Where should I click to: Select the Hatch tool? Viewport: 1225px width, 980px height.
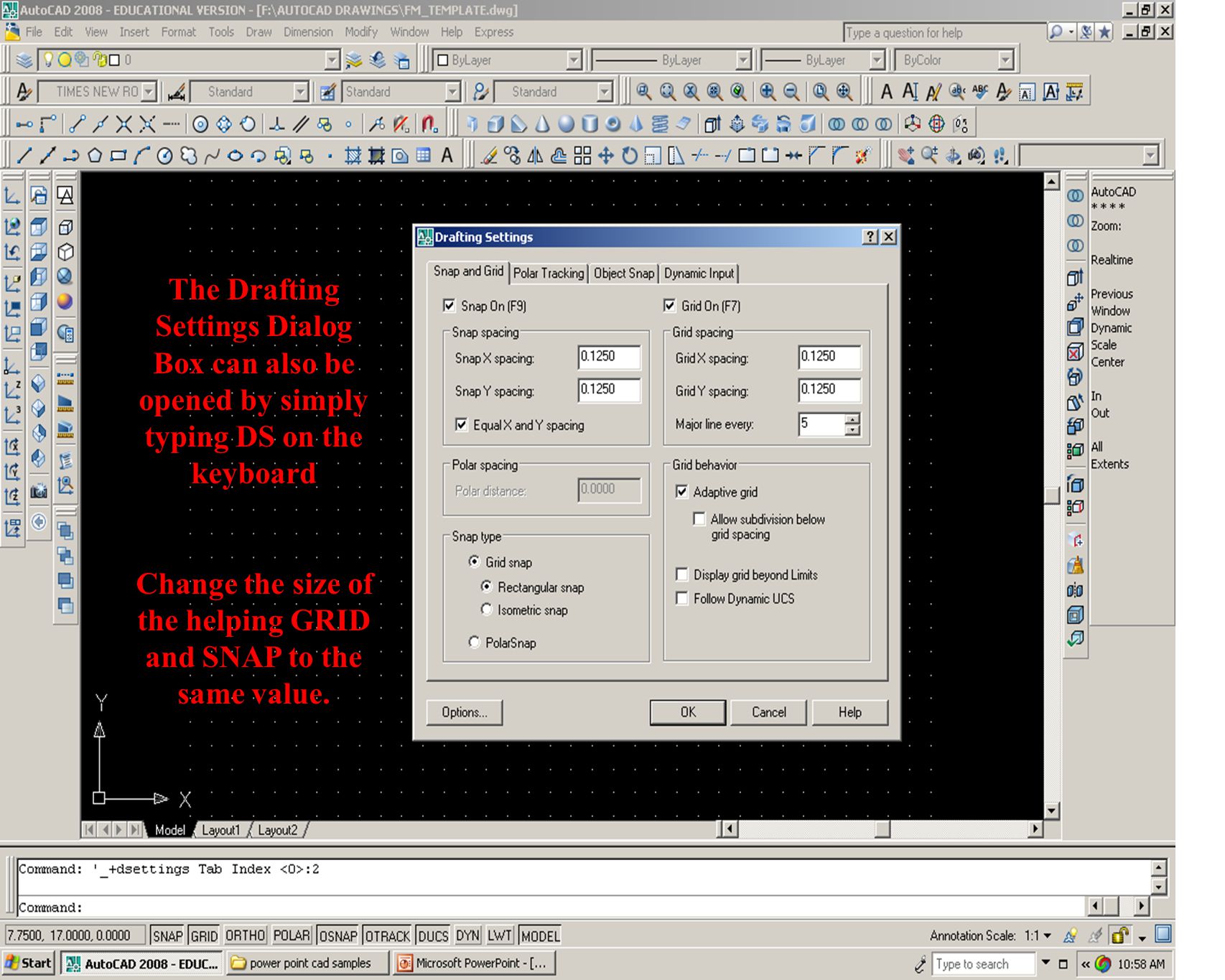point(353,156)
